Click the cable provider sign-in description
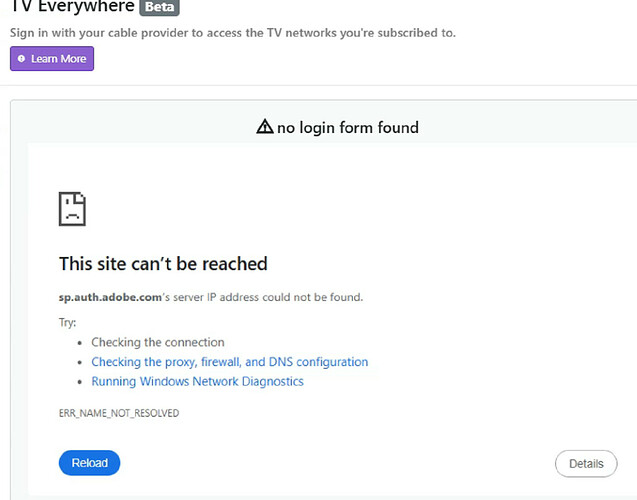This screenshot has width=637, height=500. click(x=232, y=33)
